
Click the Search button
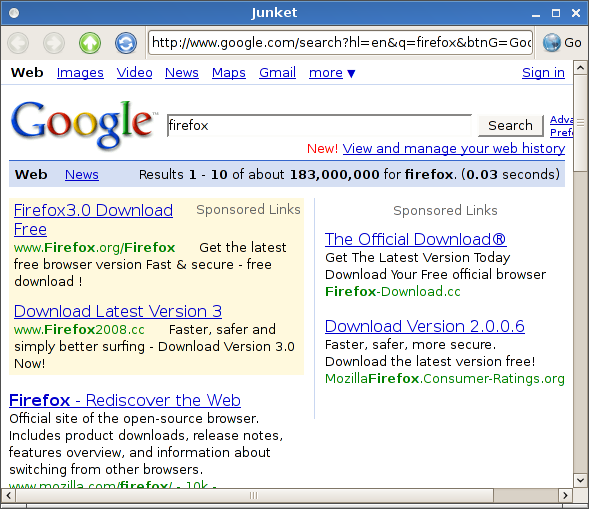click(510, 125)
